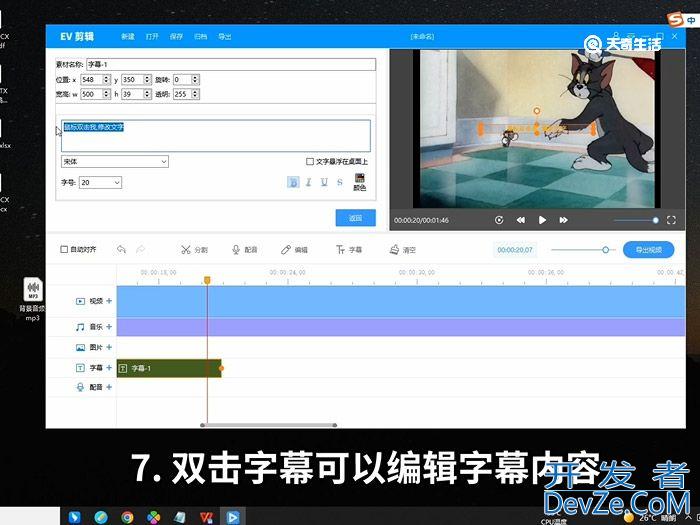700x525 pixels.
Task: Click the 导出 export menu item
Action: coord(225,37)
